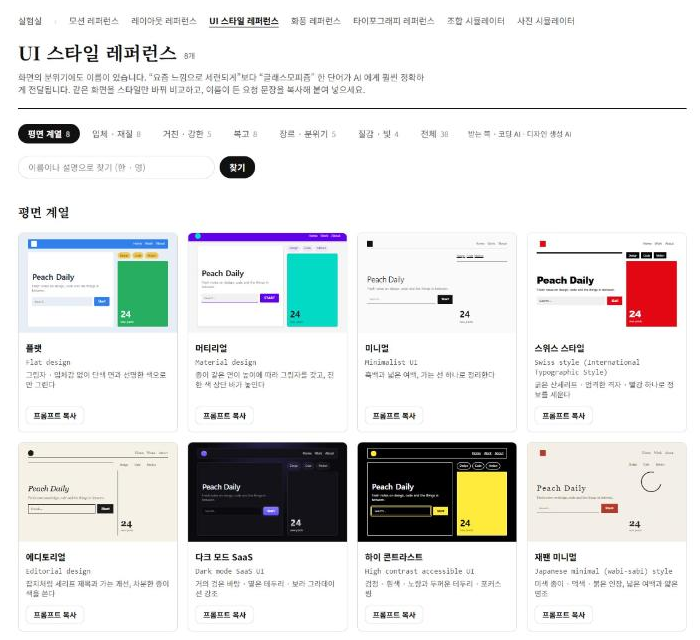Open the 스위스 스타일 preview thumbnail
This screenshot has width=700, height=640.
pos(607,283)
